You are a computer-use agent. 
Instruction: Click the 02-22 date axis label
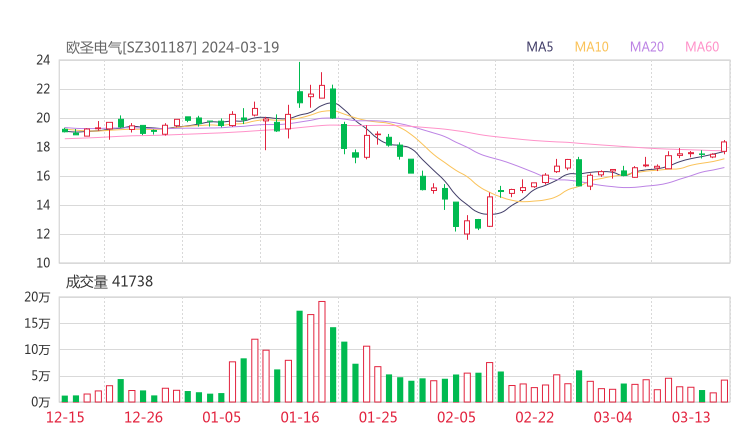[534, 417]
